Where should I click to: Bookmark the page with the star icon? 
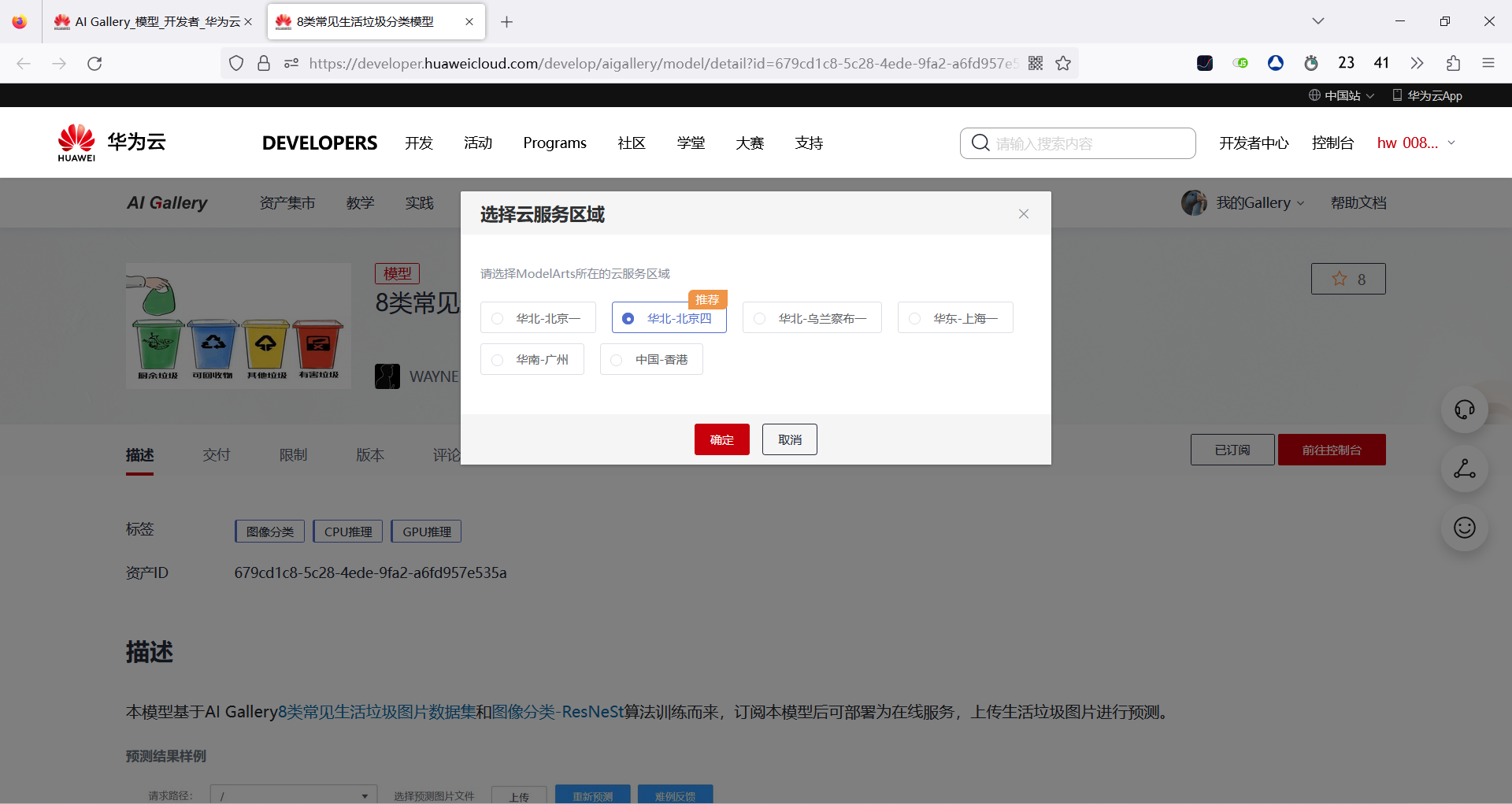click(1063, 63)
